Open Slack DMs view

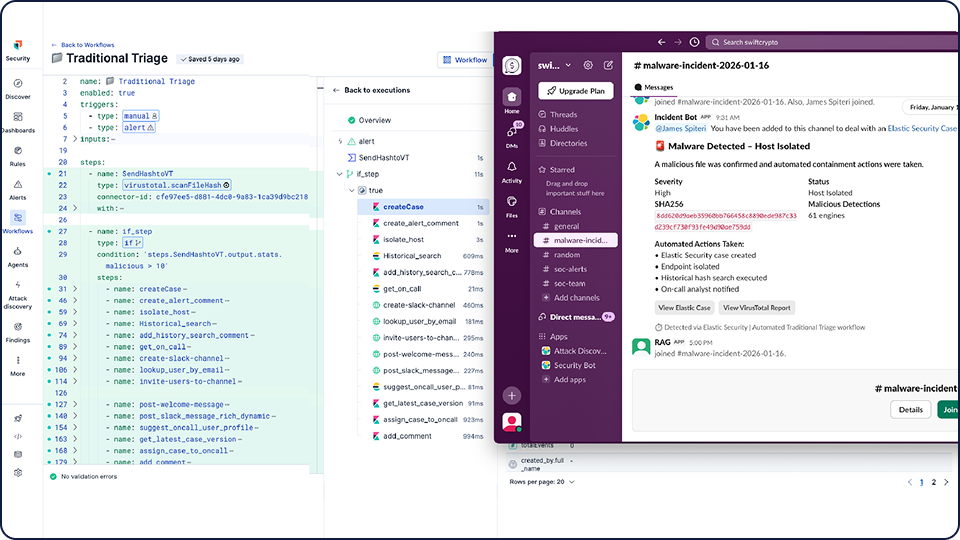(512, 135)
